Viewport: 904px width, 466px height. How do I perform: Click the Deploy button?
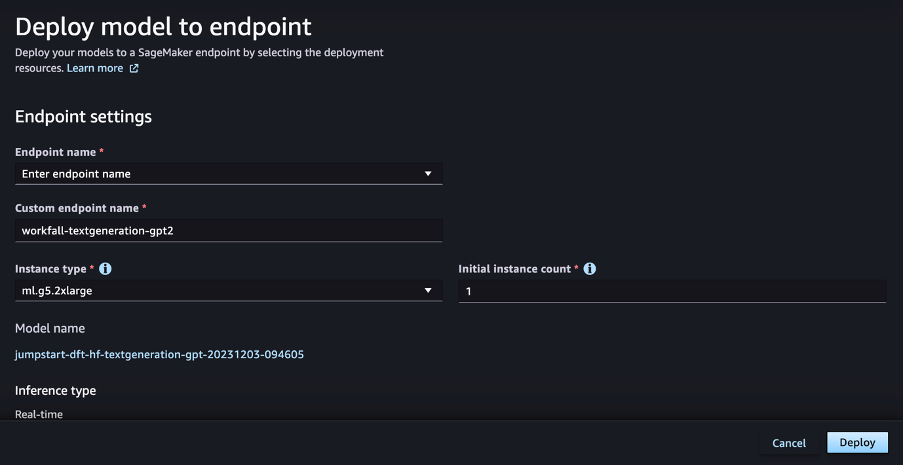tap(857, 442)
